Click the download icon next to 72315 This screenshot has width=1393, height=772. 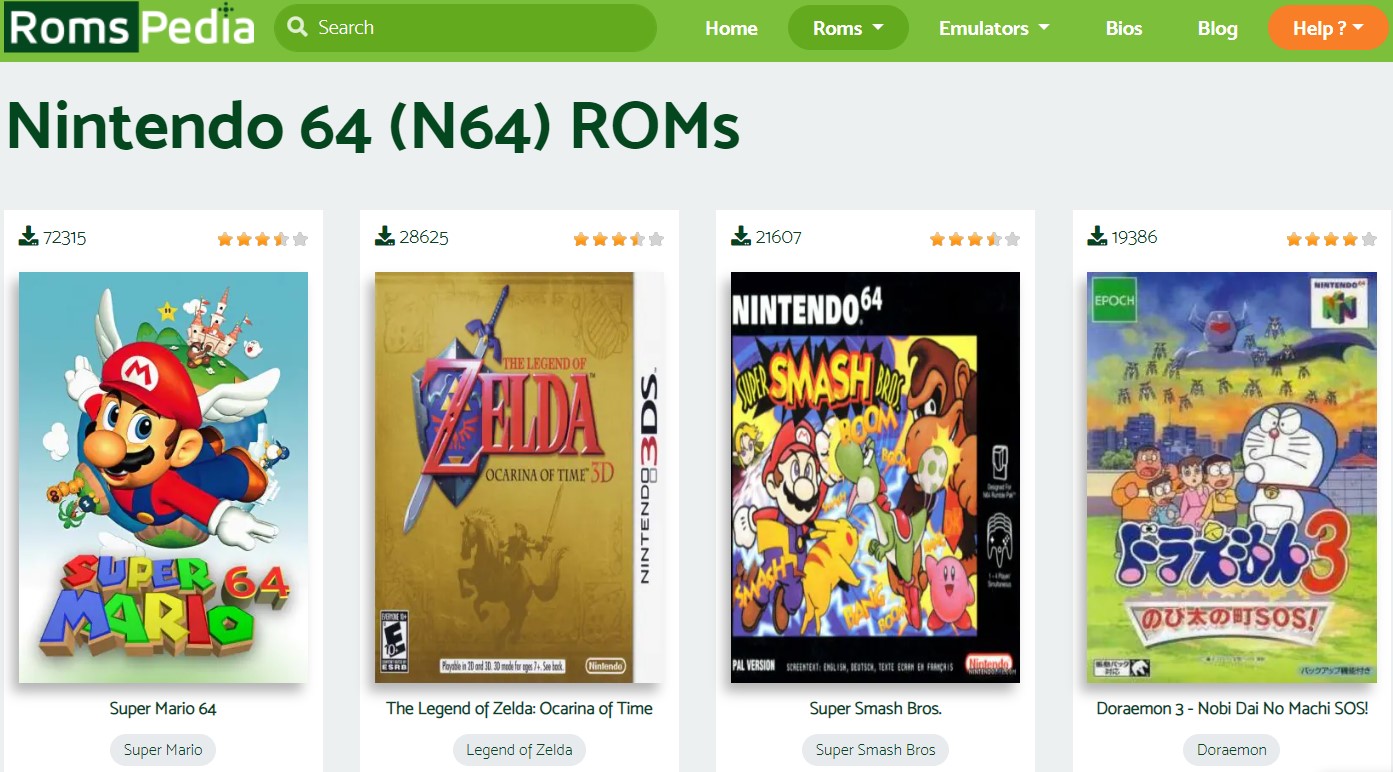29,236
